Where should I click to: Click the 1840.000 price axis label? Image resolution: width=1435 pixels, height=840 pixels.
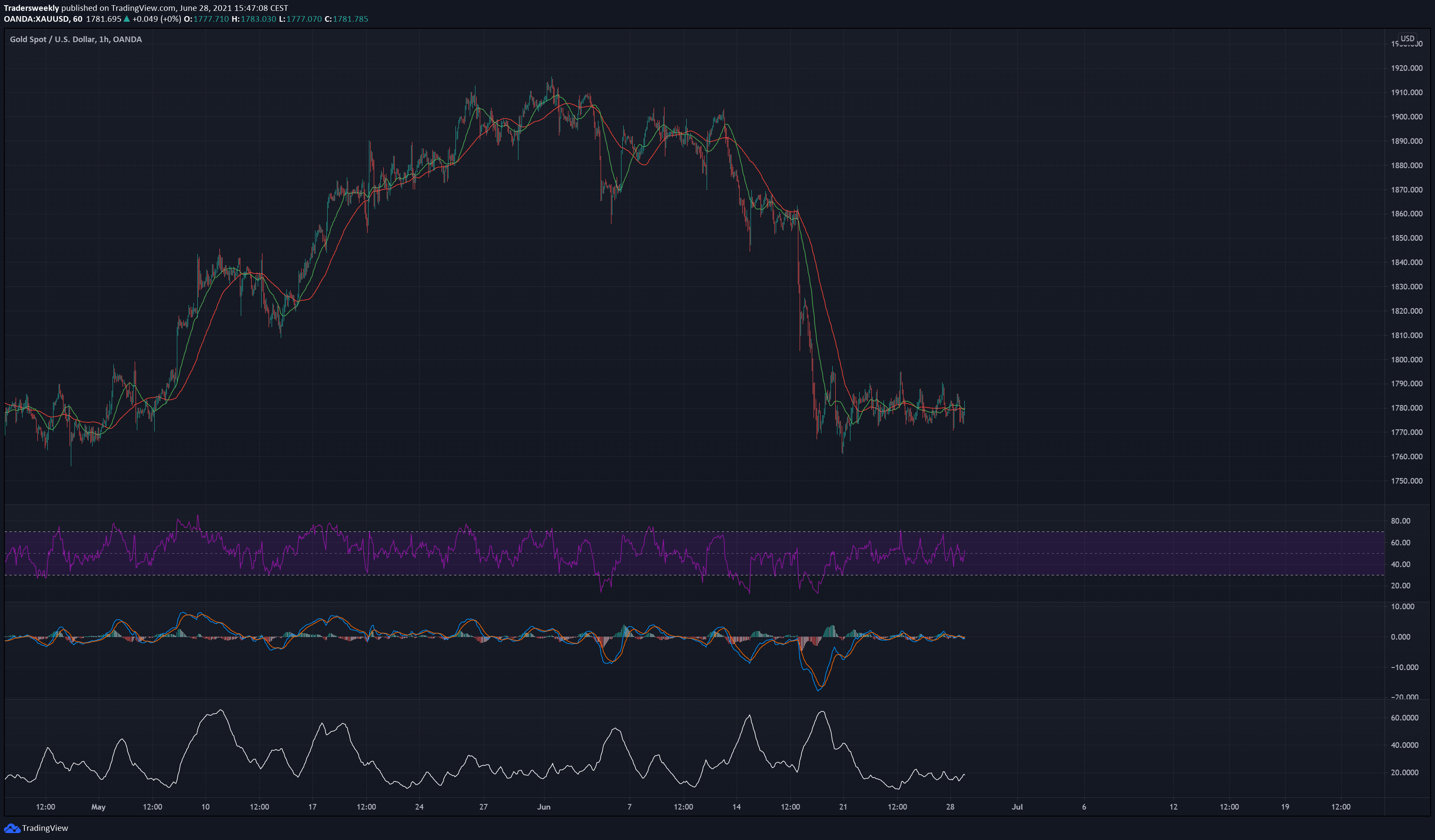pos(1406,262)
